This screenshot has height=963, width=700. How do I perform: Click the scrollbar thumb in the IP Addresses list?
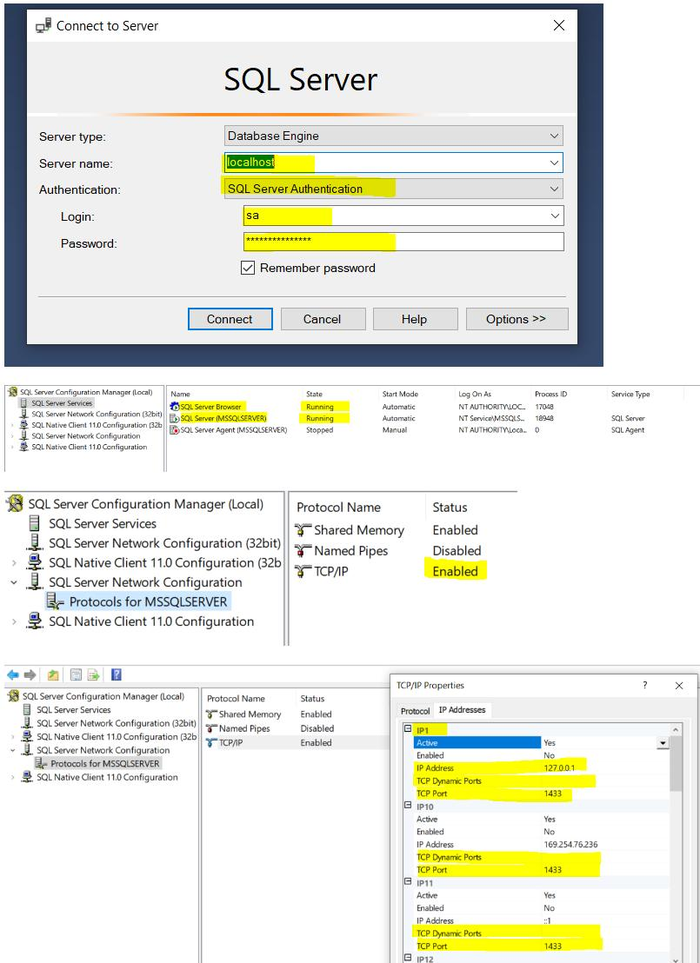click(x=675, y=763)
